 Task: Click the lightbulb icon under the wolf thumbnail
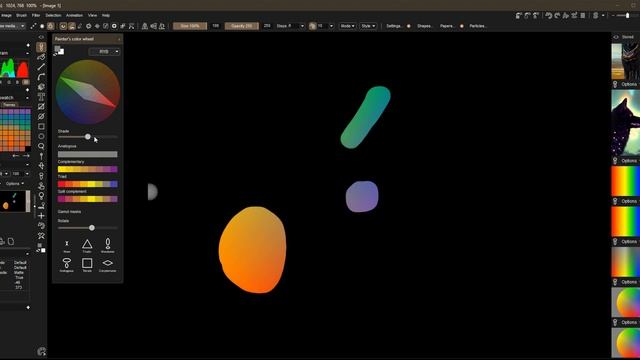(615, 161)
